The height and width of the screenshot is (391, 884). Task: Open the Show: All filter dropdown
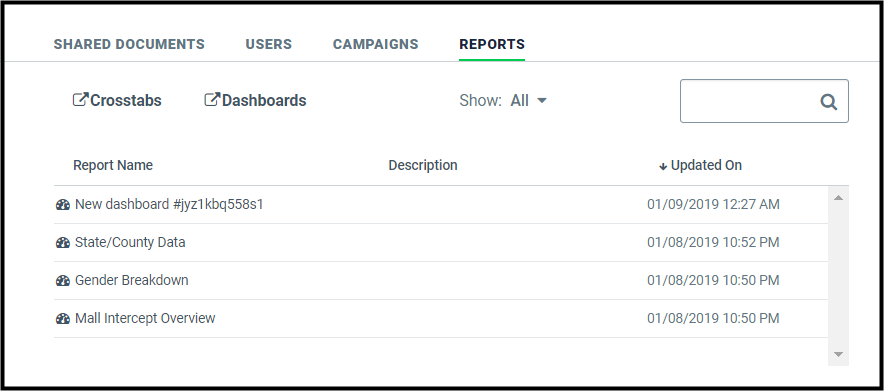529,101
